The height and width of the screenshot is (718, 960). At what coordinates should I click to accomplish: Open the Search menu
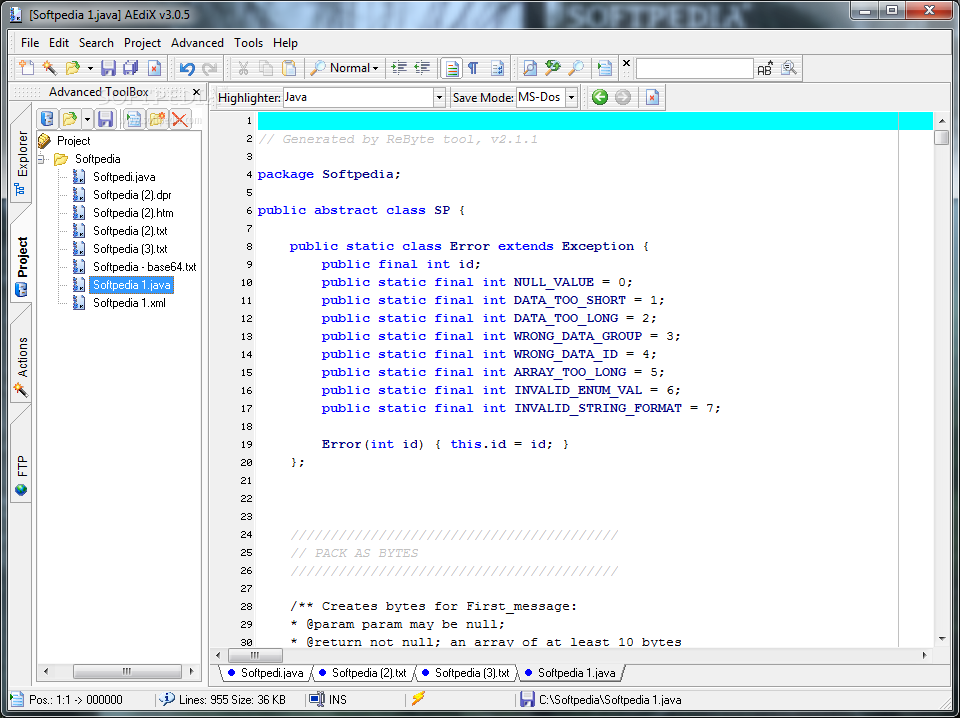[x=96, y=43]
